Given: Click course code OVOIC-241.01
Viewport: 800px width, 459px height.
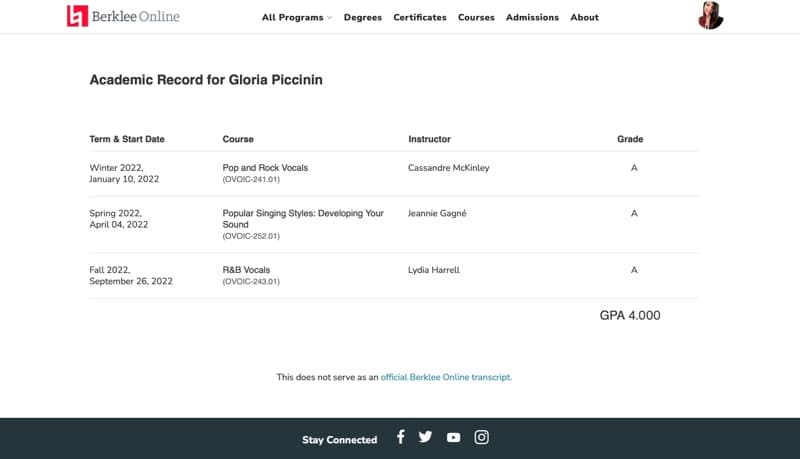Looking at the screenshot, I should click(251, 180).
